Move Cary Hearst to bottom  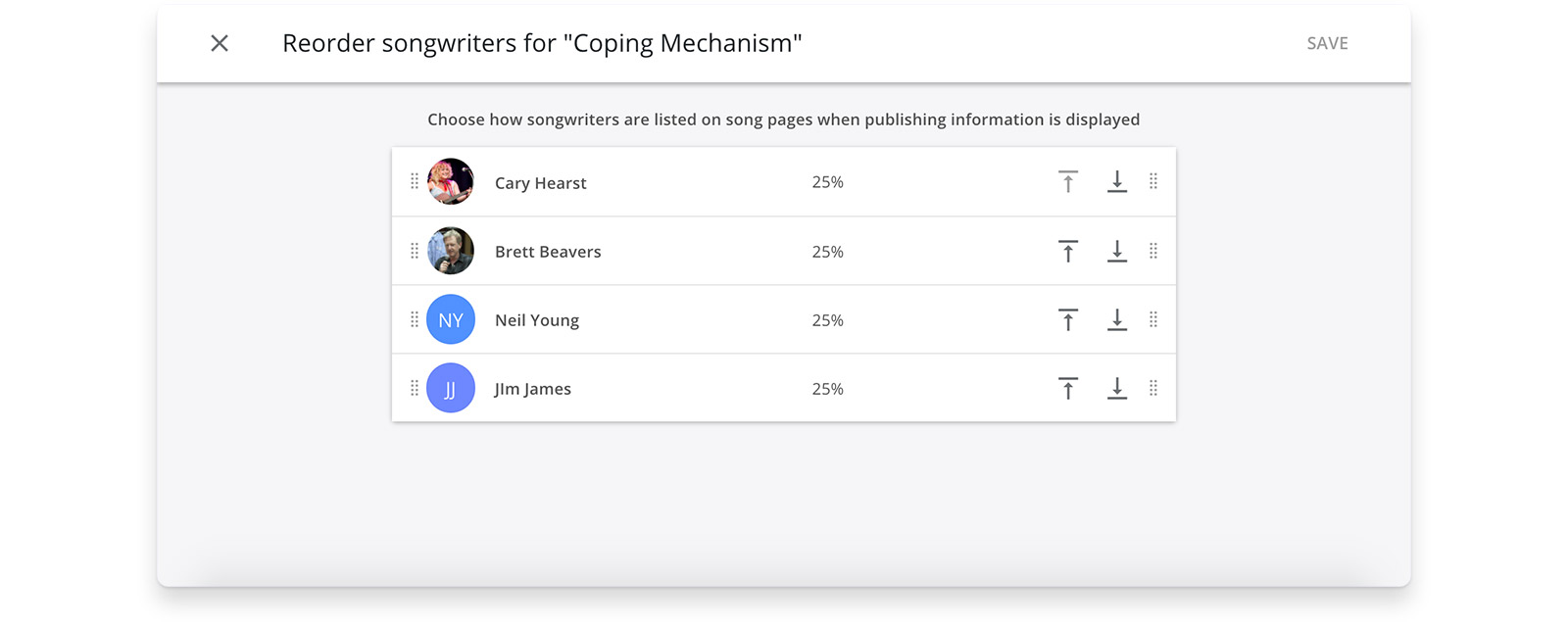tap(1117, 182)
